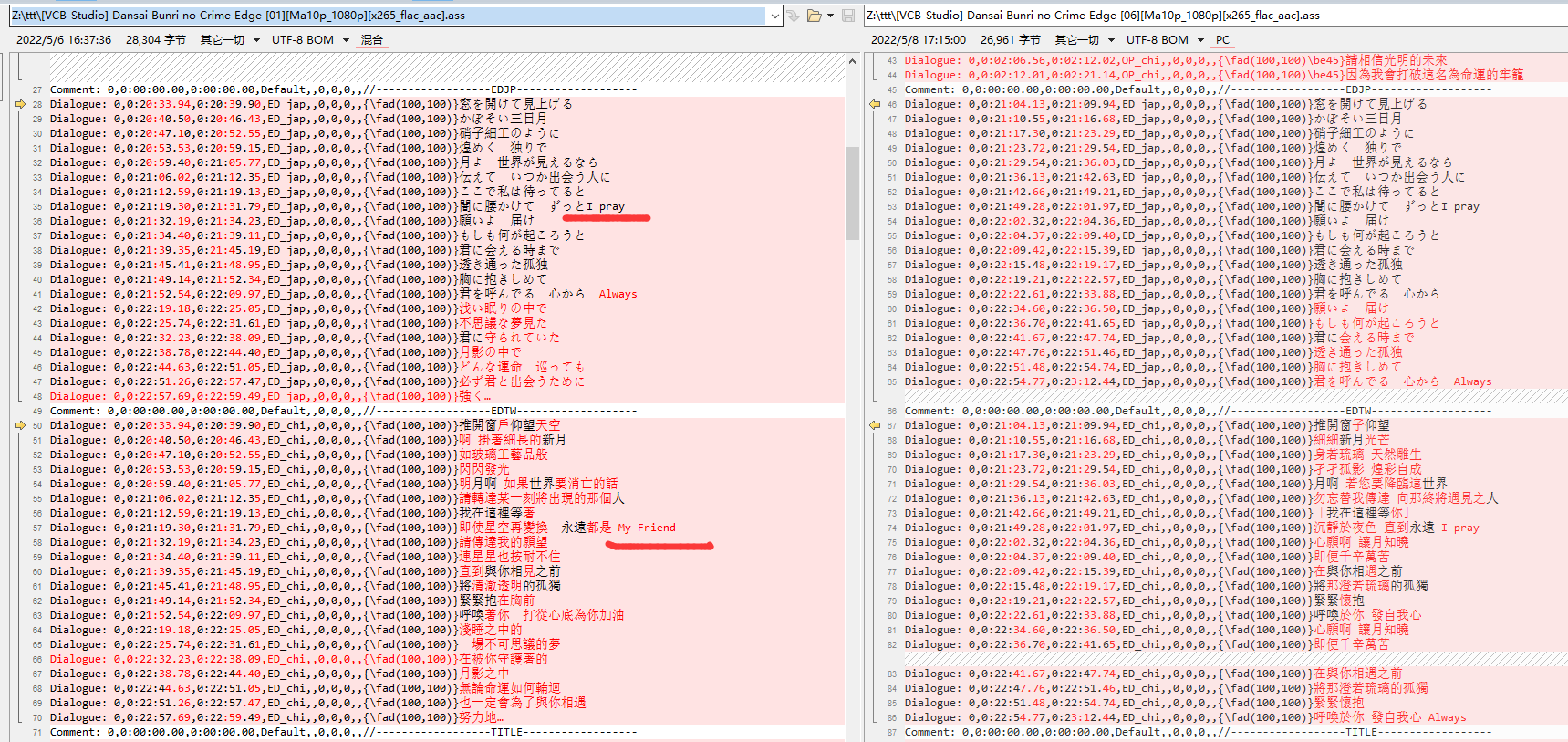The width and height of the screenshot is (1568, 742).
Task: Click the right file path field ending [06]
Action: coord(1215,16)
